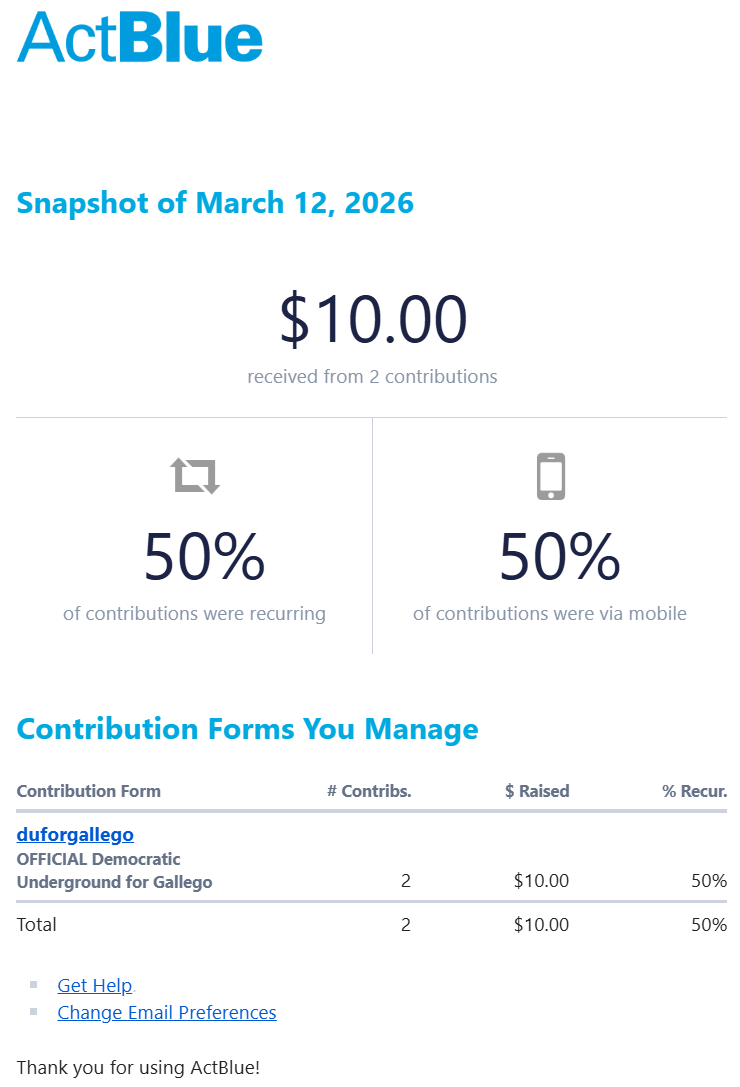The image size is (740, 1087).
Task: Click the bullet beside Change Email Preferences
Action: pyautogui.click(x=34, y=1012)
